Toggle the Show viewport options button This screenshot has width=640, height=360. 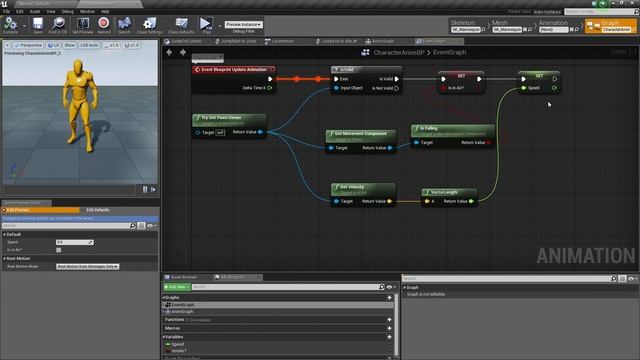tap(70, 45)
